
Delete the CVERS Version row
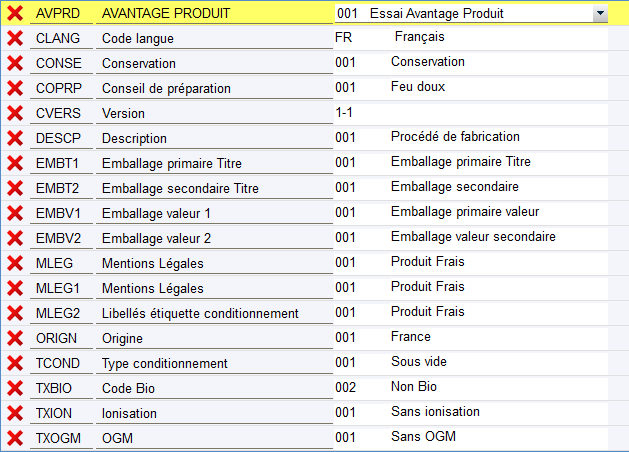[x=15, y=114]
